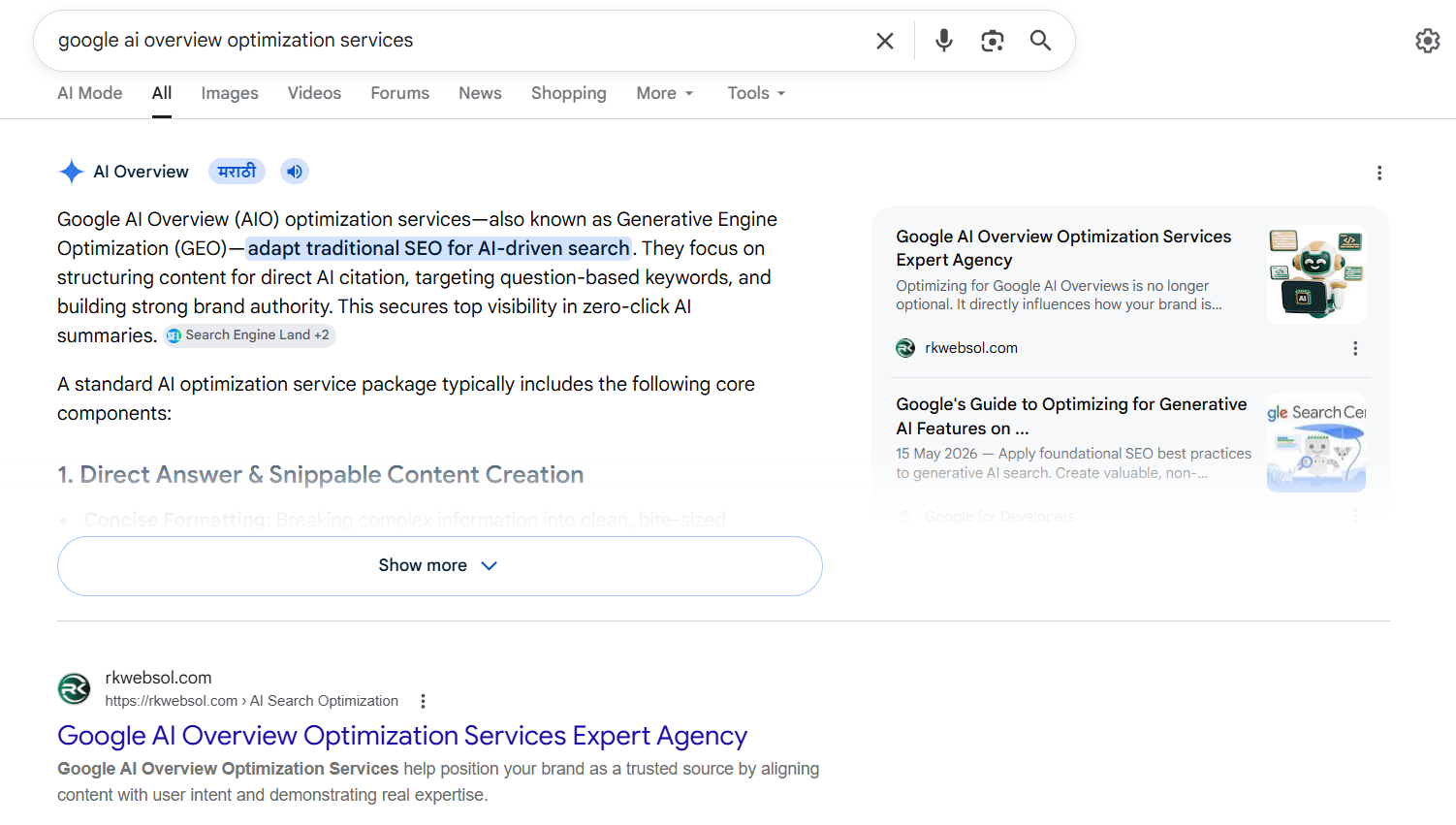Viewport: 1456px width, 825px height.
Task: Open Google AI Overview Optimization Services Expert Agency result
Action: pyautogui.click(x=402, y=736)
